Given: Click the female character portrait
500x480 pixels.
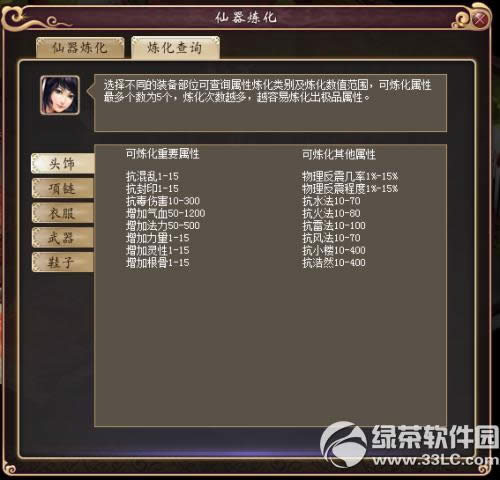Looking at the screenshot, I should [60, 95].
